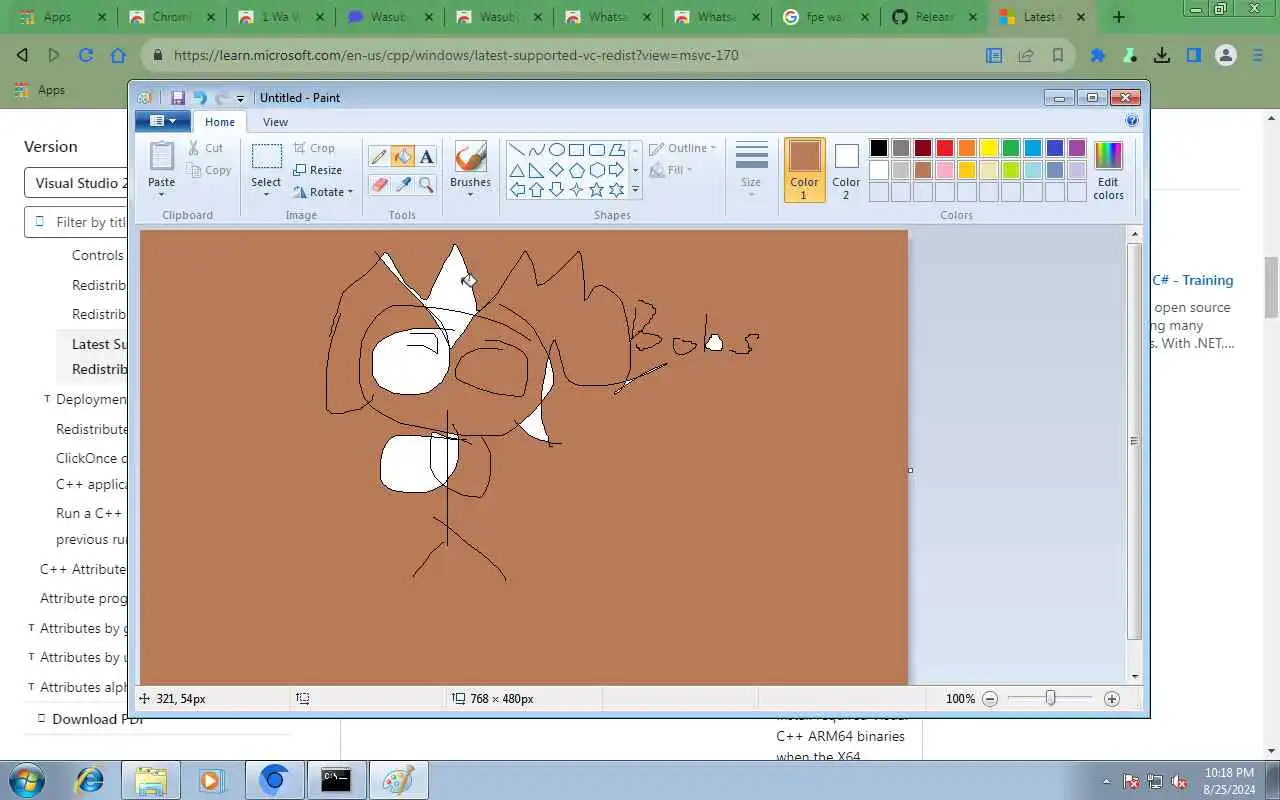Image resolution: width=1280 pixels, height=800 pixels.
Task: Click the Undo arrow in Paint title bar
Action: [199, 97]
